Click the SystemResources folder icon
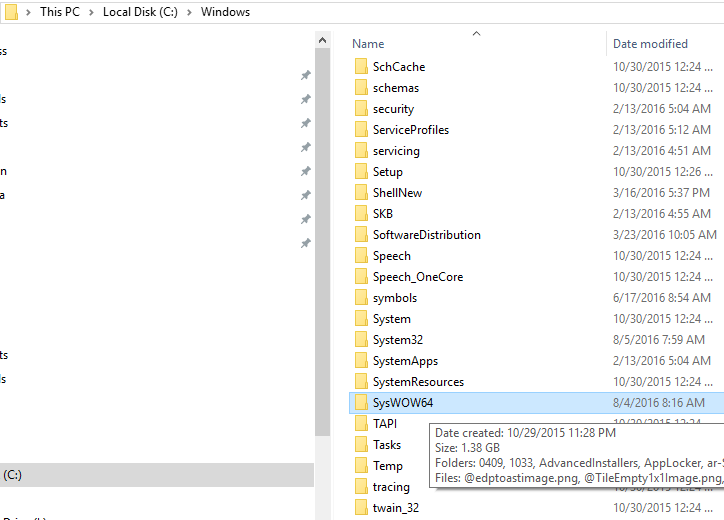The height and width of the screenshot is (520, 724). pyautogui.click(x=362, y=381)
